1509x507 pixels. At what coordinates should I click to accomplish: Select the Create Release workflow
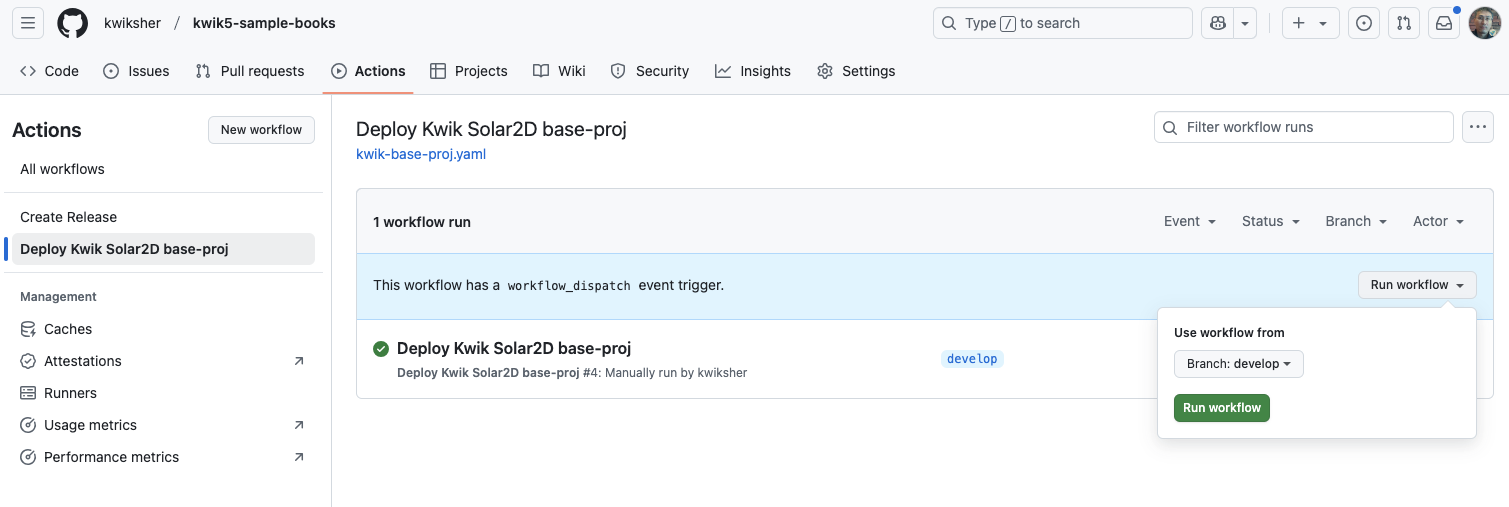point(163,217)
